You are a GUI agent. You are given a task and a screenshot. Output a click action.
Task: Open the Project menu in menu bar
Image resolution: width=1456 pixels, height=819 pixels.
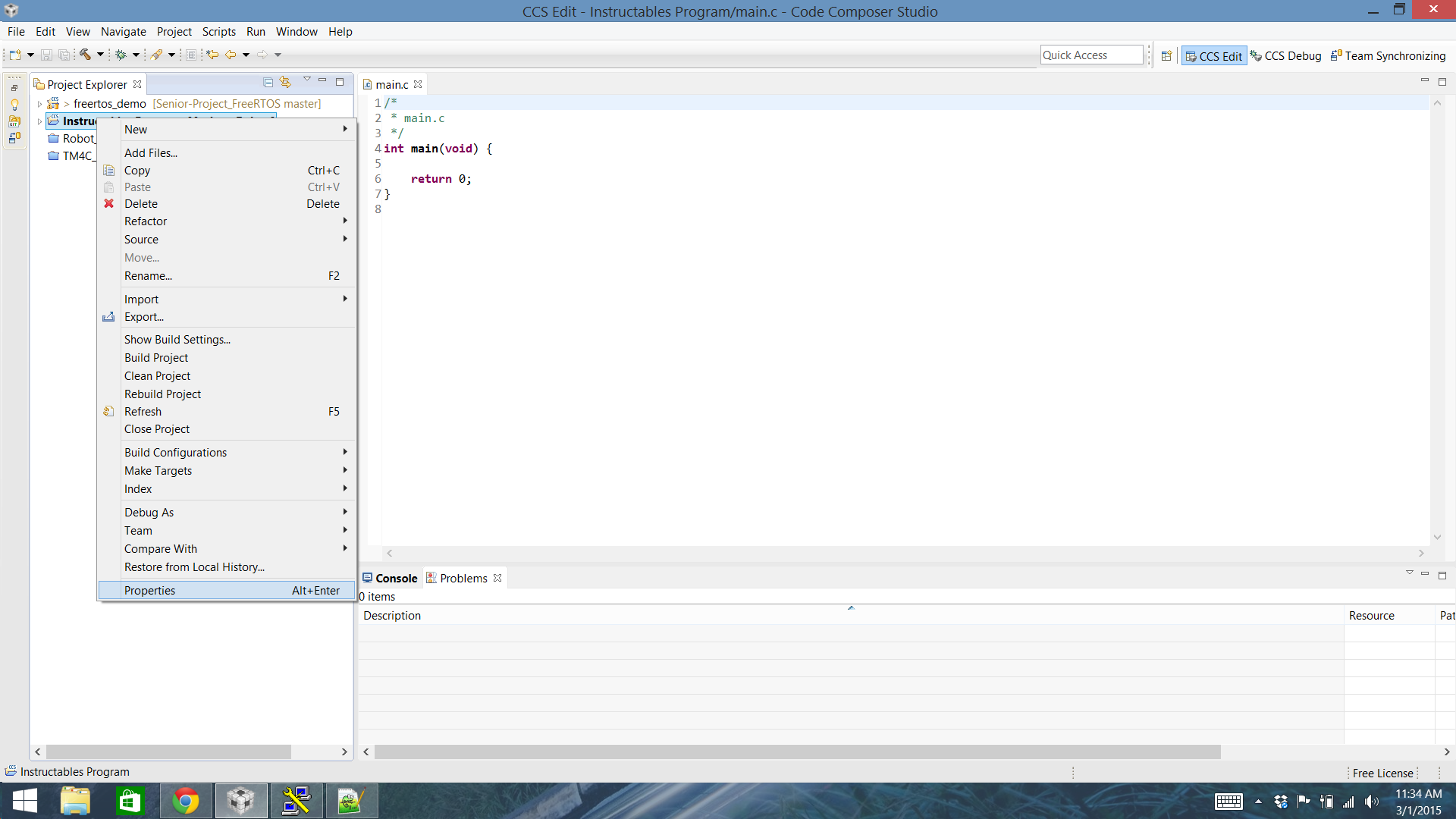pos(174,32)
